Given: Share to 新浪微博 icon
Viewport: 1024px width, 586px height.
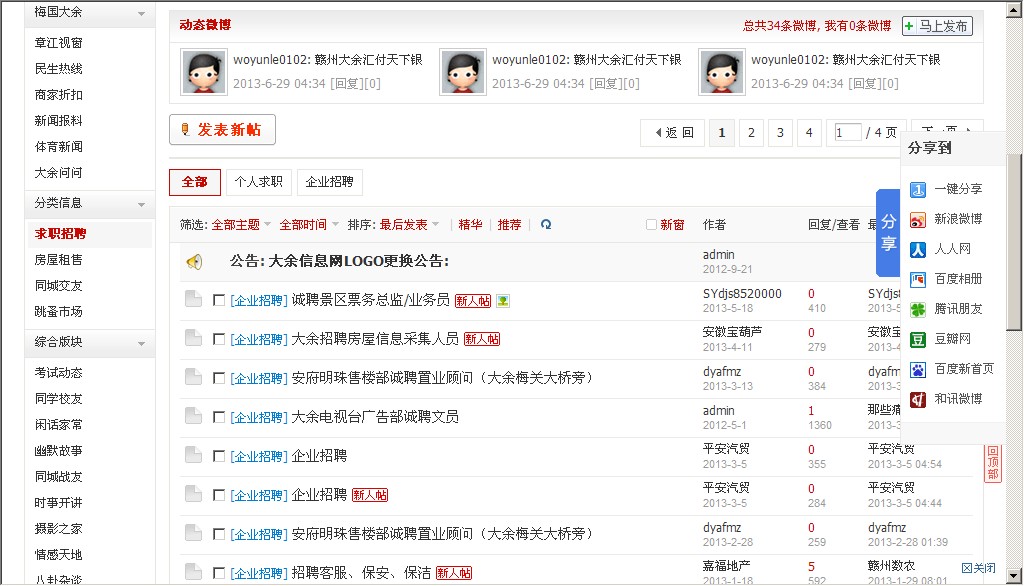Looking at the screenshot, I should coord(918,220).
